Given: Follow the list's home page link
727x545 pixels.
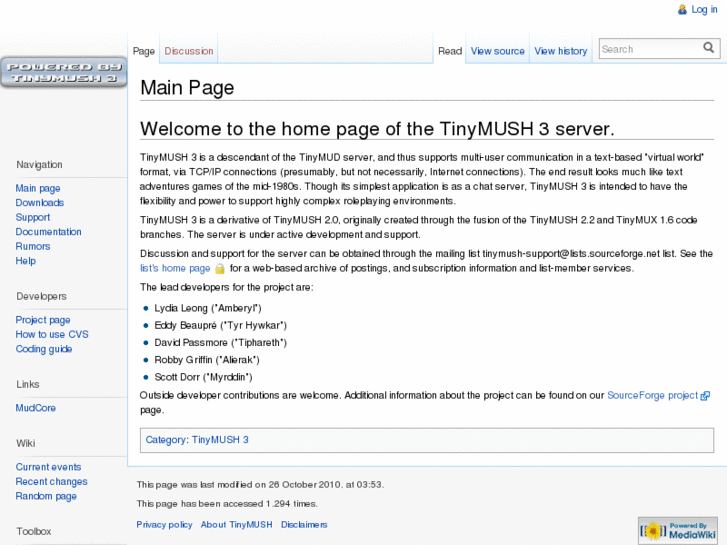Looking at the screenshot, I should click(x=175, y=269).
